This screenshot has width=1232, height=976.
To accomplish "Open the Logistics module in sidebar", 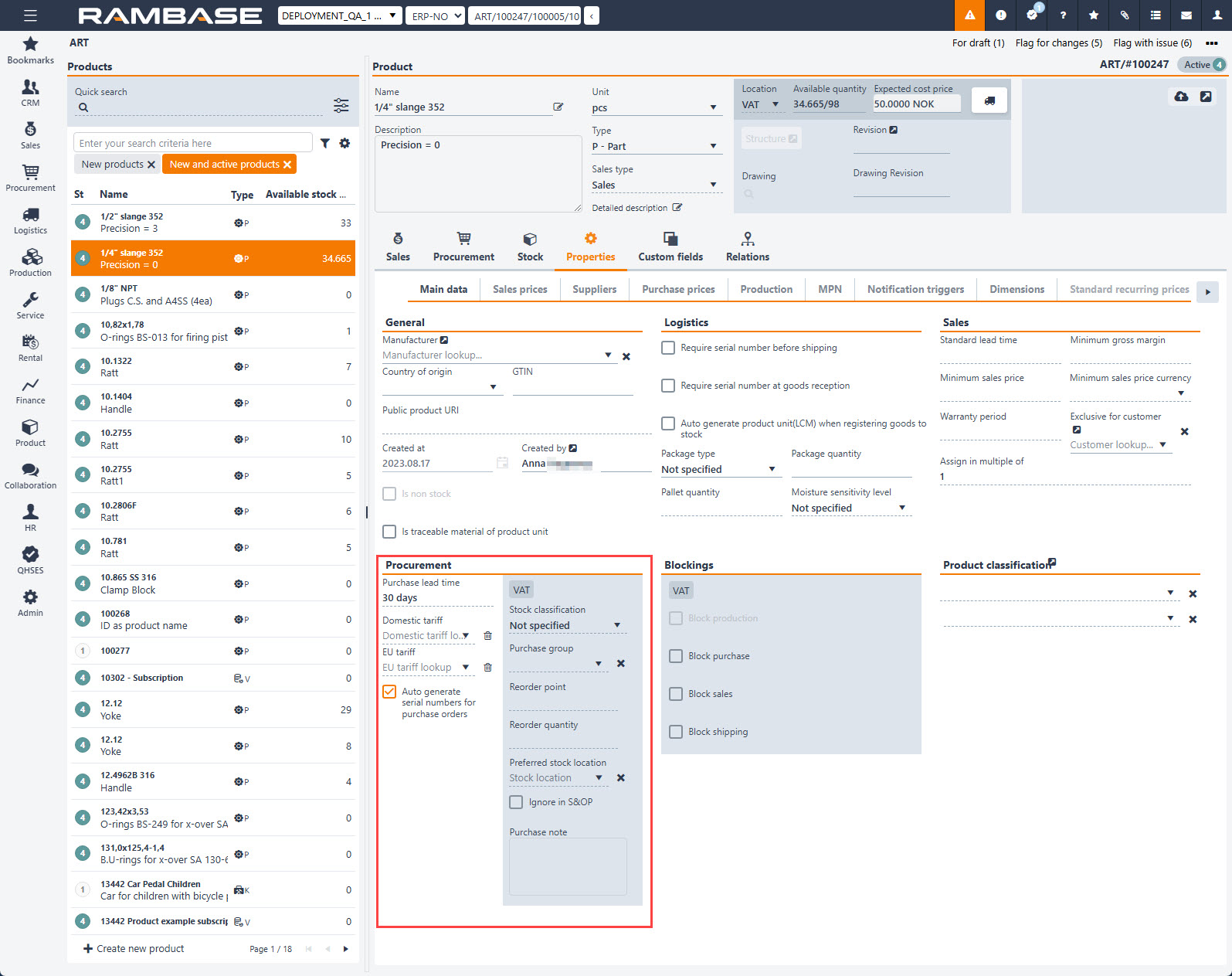I will tap(30, 220).
